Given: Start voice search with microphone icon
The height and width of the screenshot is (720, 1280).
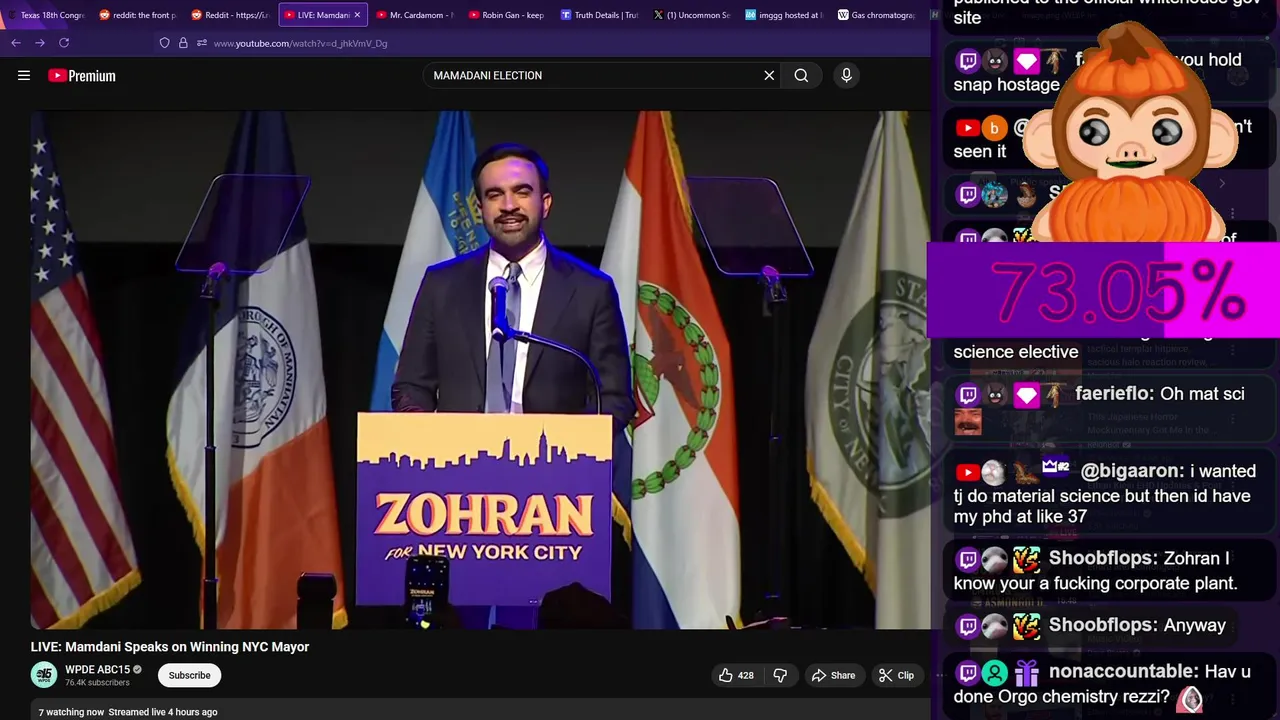Looking at the screenshot, I should 846,75.
